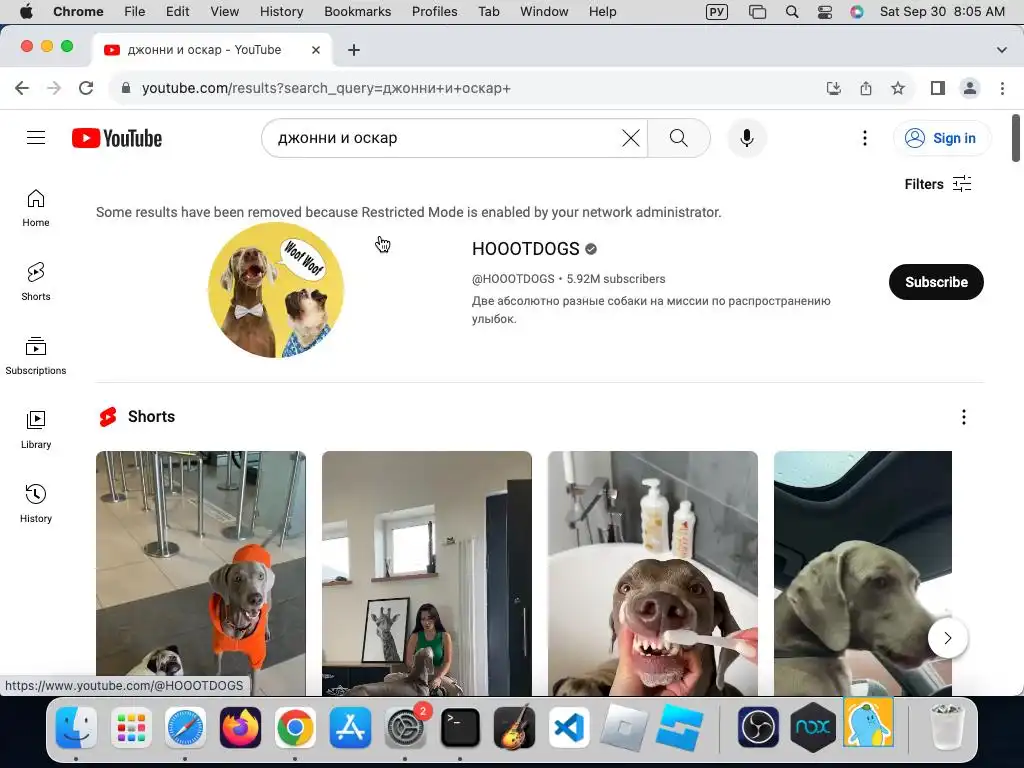
Task: Open the Filters panel
Action: pyautogui.click(x=938, y=184)
